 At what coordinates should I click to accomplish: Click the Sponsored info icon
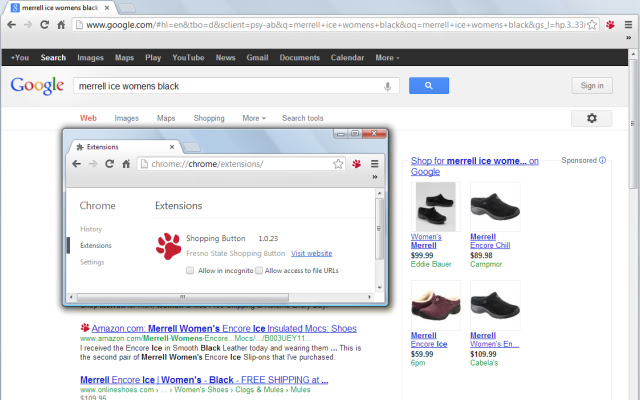pos(602,160)
